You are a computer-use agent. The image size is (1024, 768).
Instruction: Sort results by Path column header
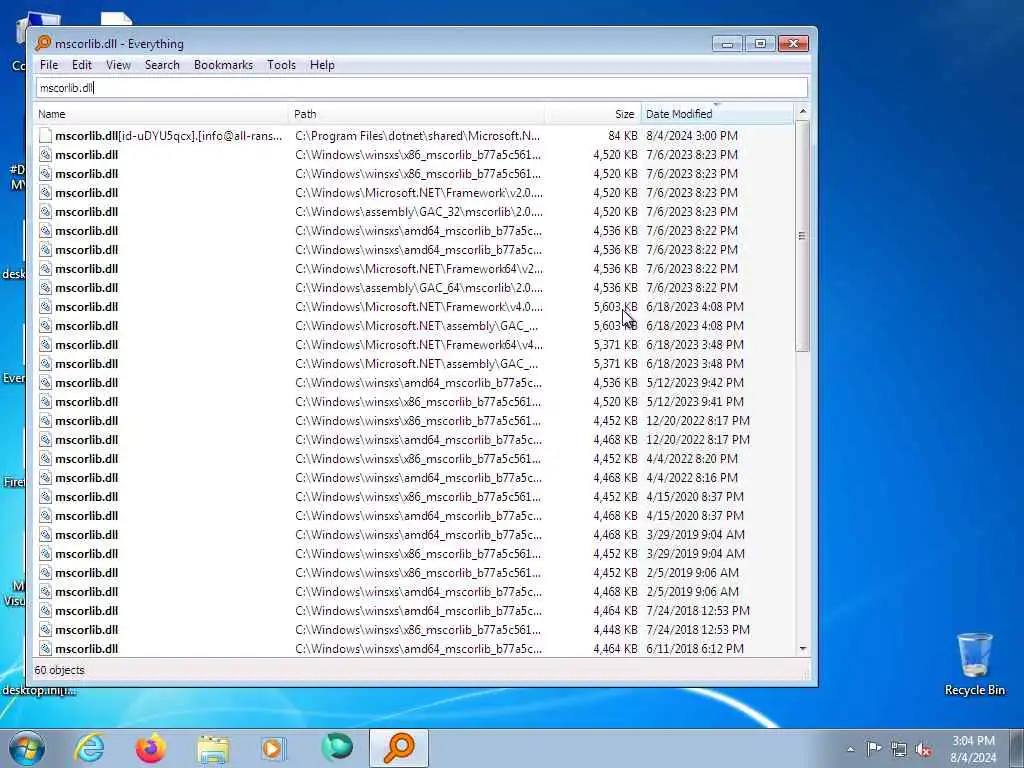click(416, 114)
